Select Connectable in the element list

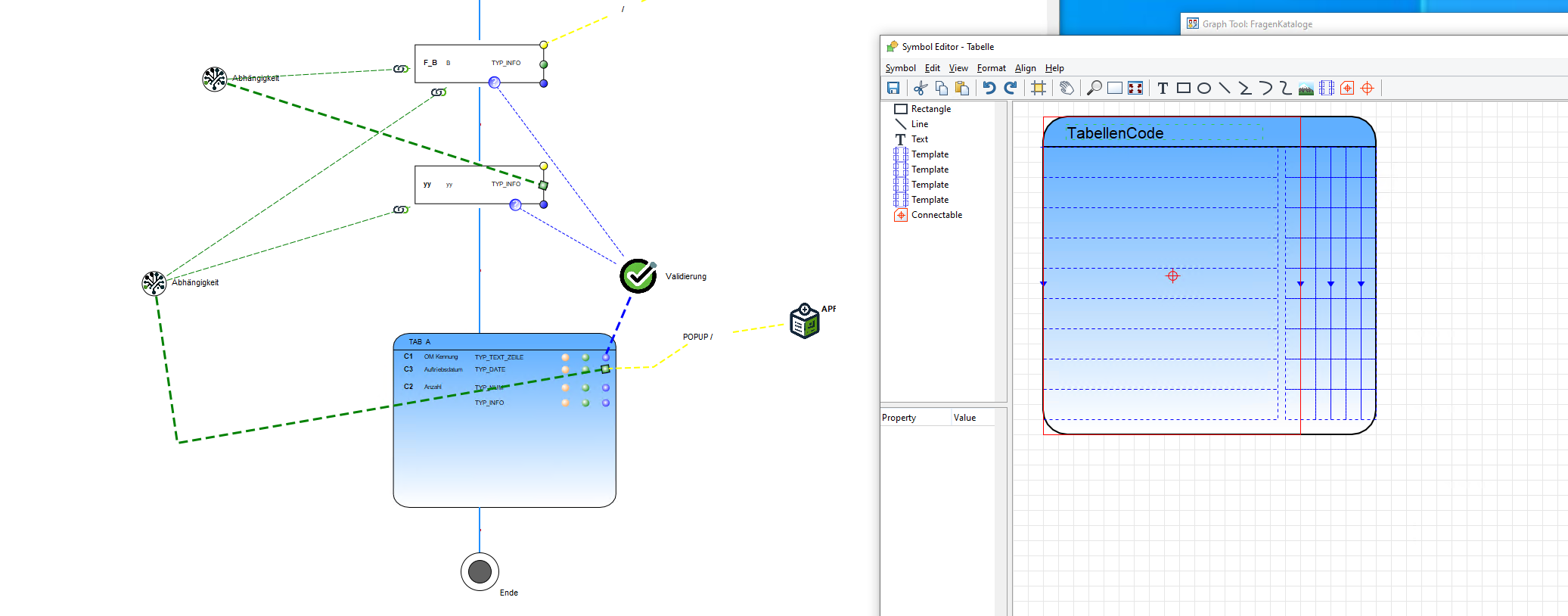tap(936, 215)
